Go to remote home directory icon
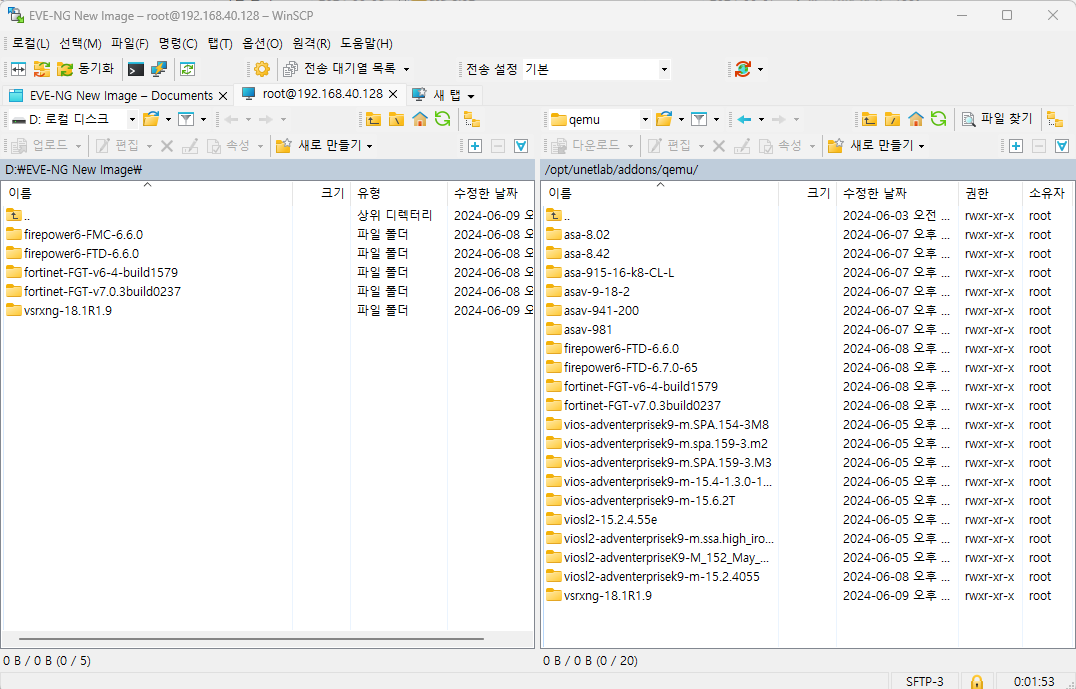The height and width of the screenshot is (689, 1076). [x=916, y=119]
